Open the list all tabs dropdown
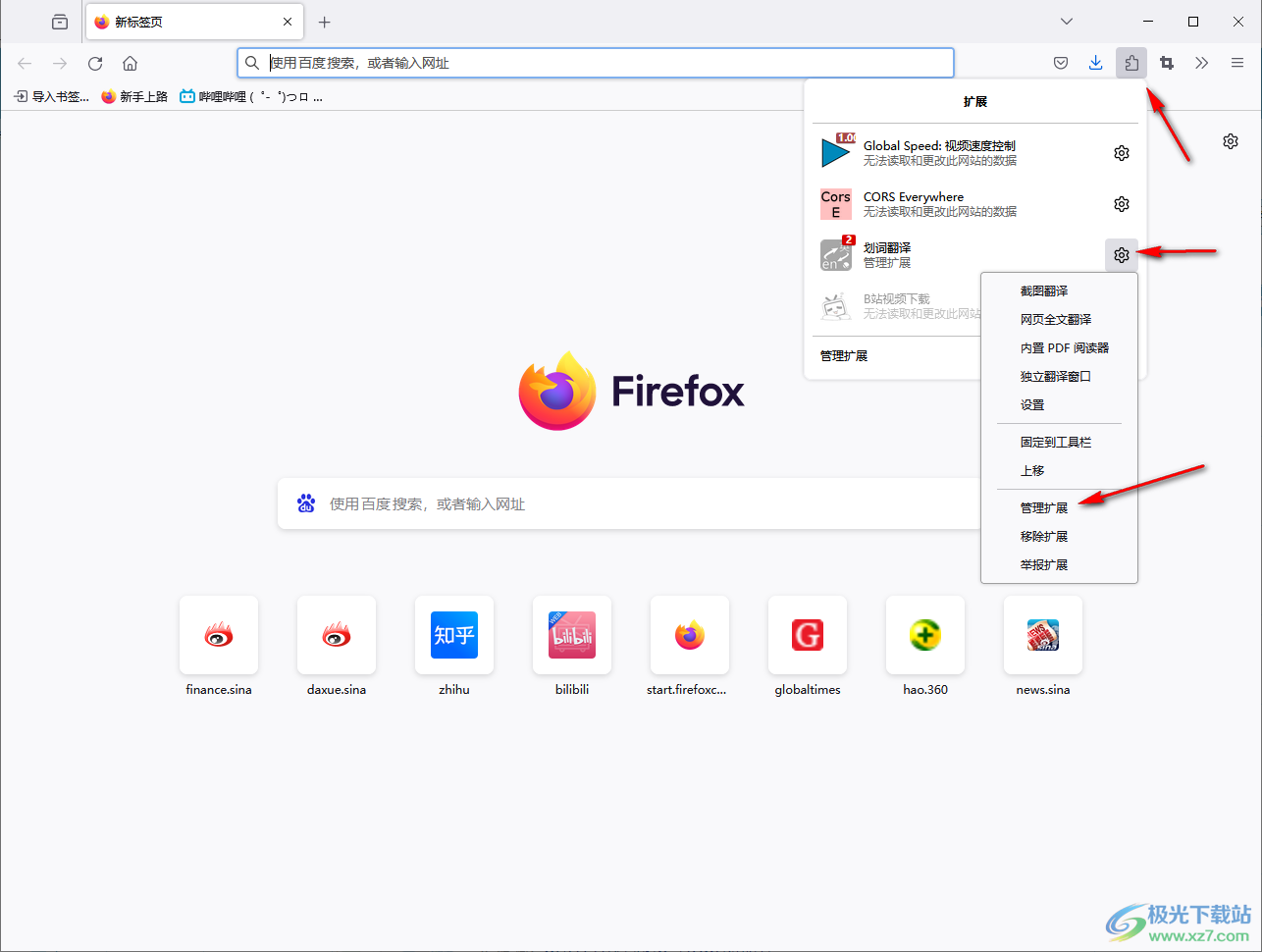Screen dimensions: 1262x952 pos(1067,22)
